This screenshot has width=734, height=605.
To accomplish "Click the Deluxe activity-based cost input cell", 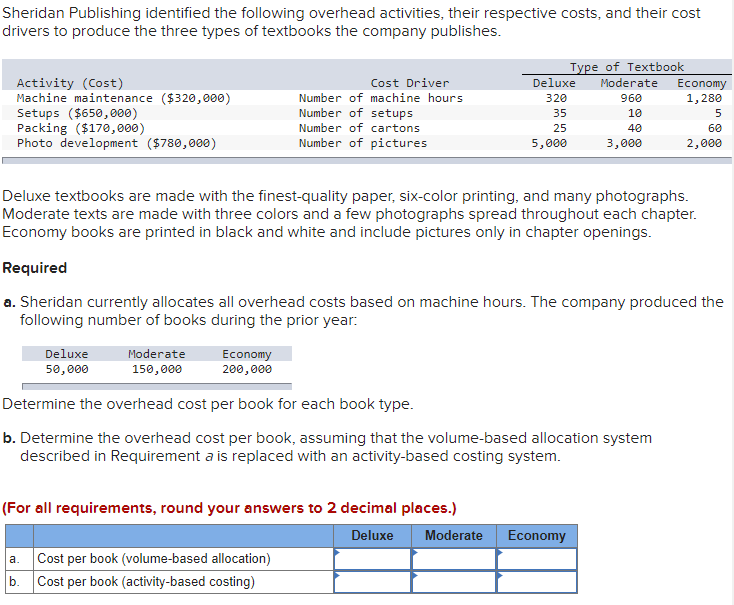I will coord(372,582).
